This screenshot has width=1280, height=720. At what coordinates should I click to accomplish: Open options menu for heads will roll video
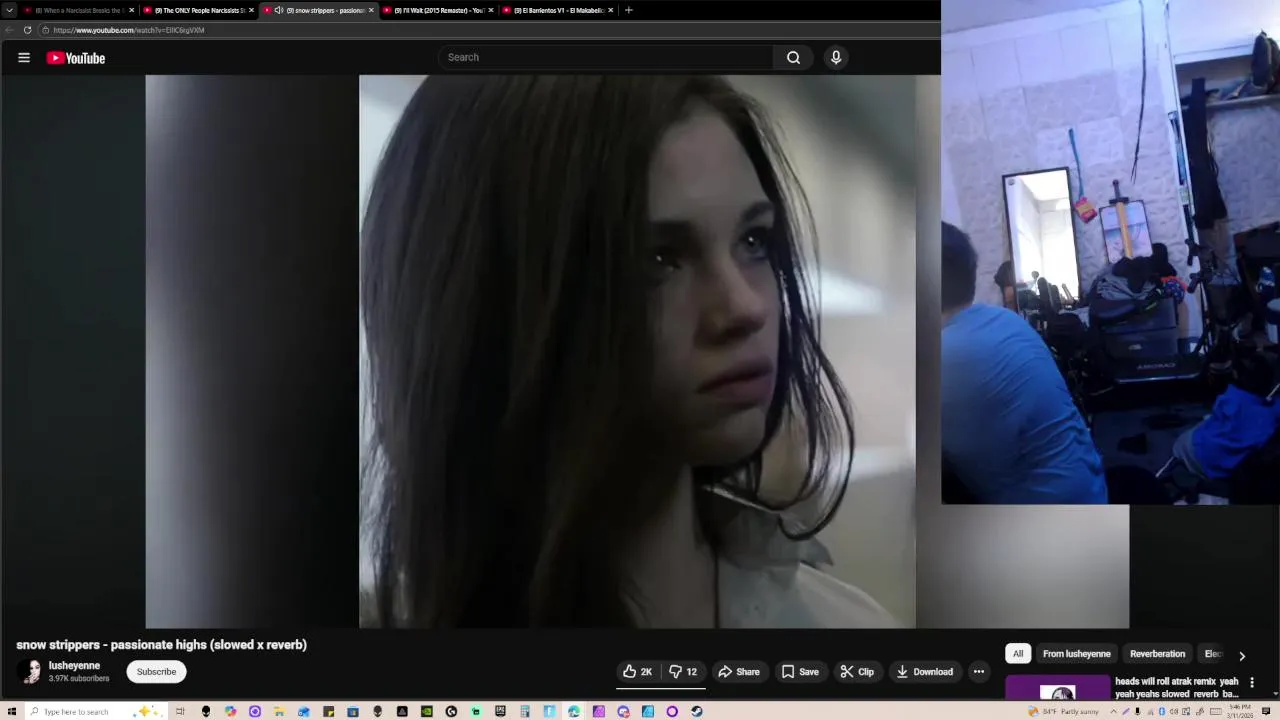(1252, 682)
